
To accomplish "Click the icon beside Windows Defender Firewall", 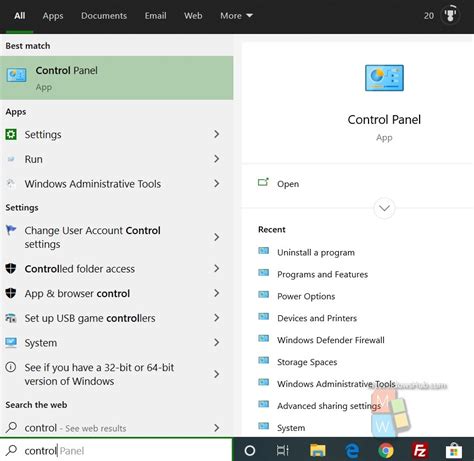I will [x=263, y=338].
